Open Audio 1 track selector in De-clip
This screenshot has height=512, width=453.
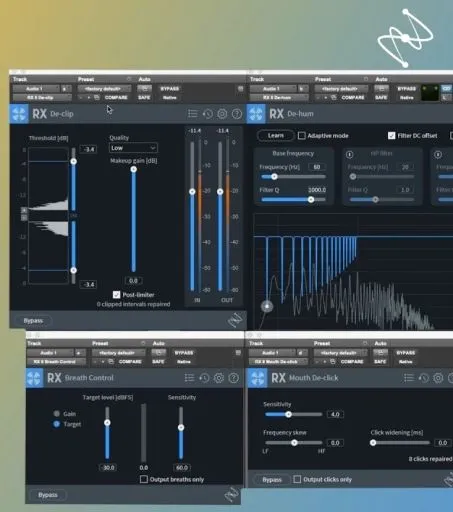(37, 89)
